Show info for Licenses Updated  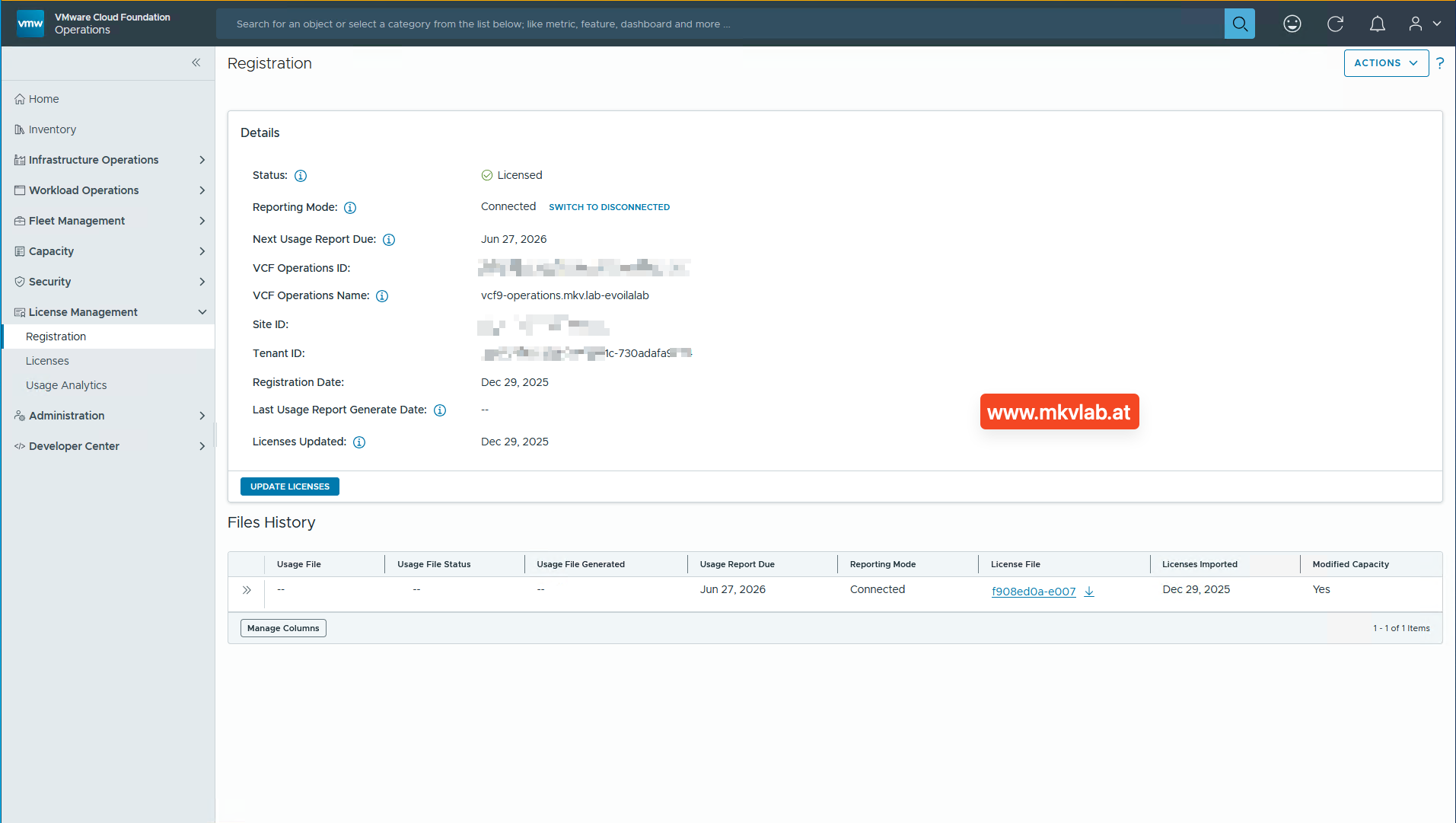pyautogui.click(x=359, y=442)
